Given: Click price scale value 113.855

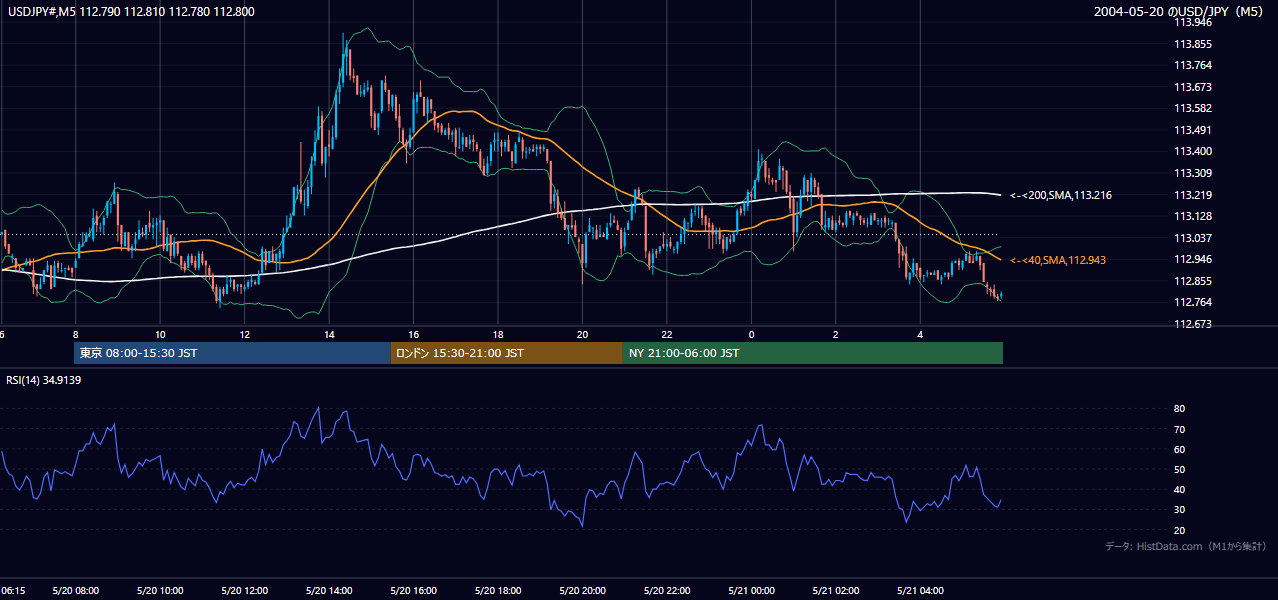Looking at the screenshot, I should click(1193, 44).
